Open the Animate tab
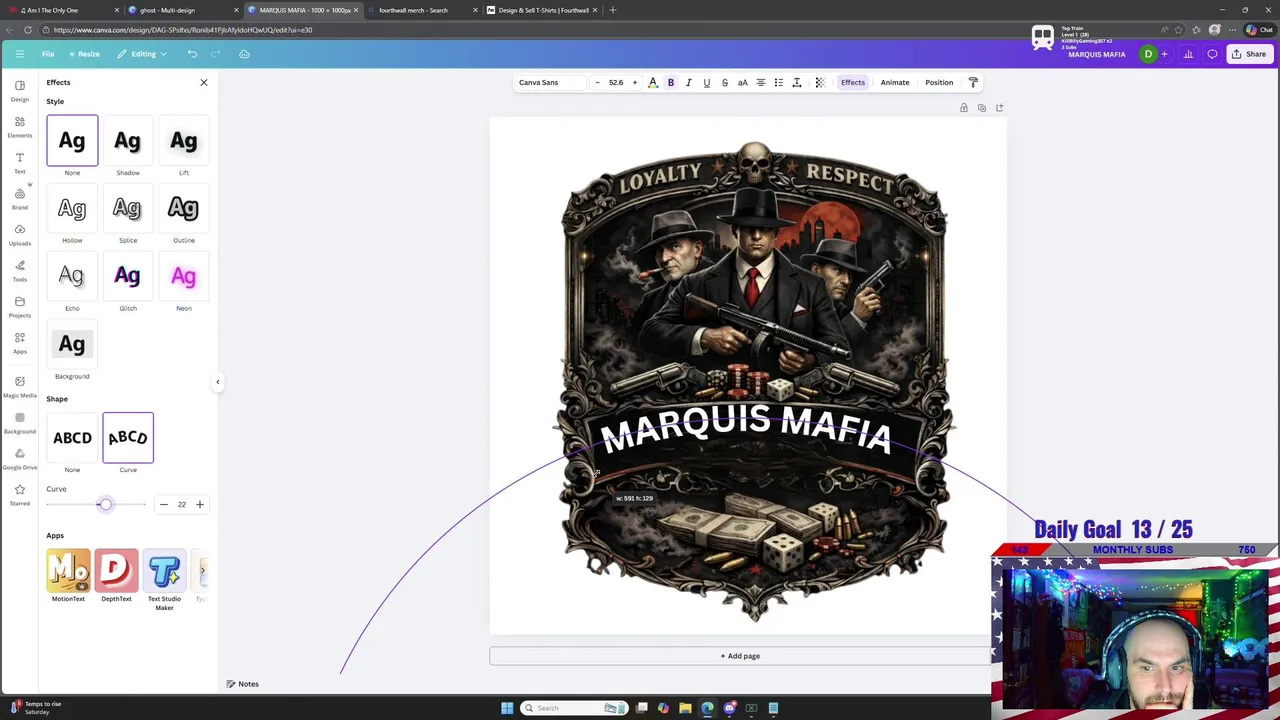This screenshot has width=1280, height=720. (x=895, y=82)
